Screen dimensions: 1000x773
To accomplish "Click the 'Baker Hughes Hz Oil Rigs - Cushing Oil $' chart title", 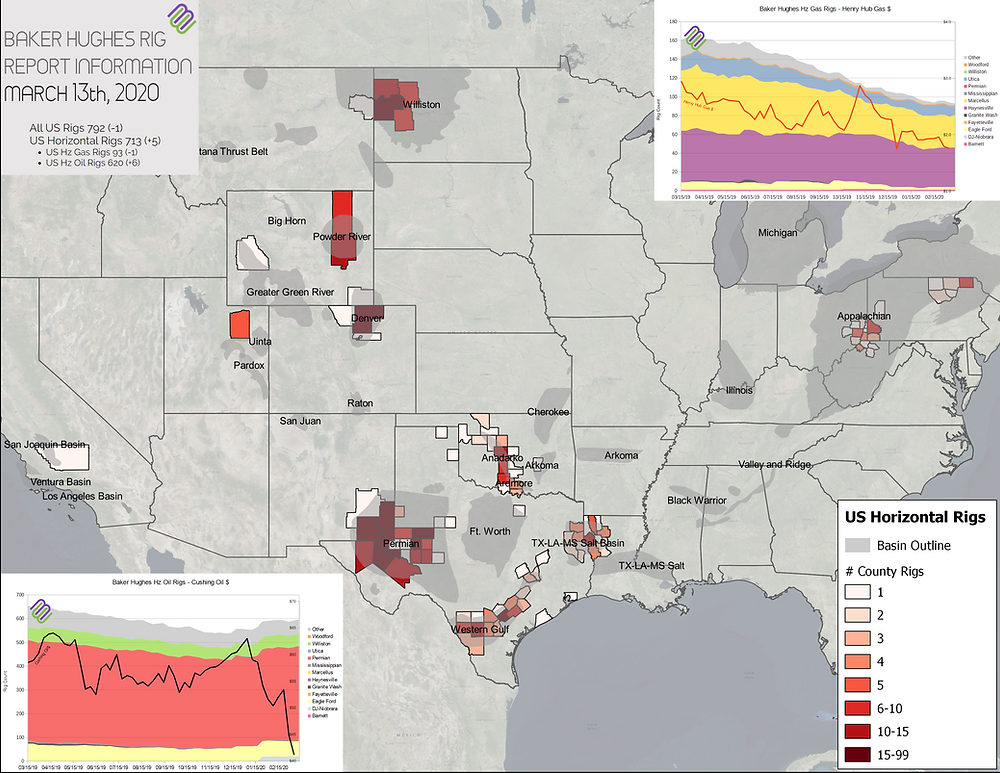I will coord(171,582).
